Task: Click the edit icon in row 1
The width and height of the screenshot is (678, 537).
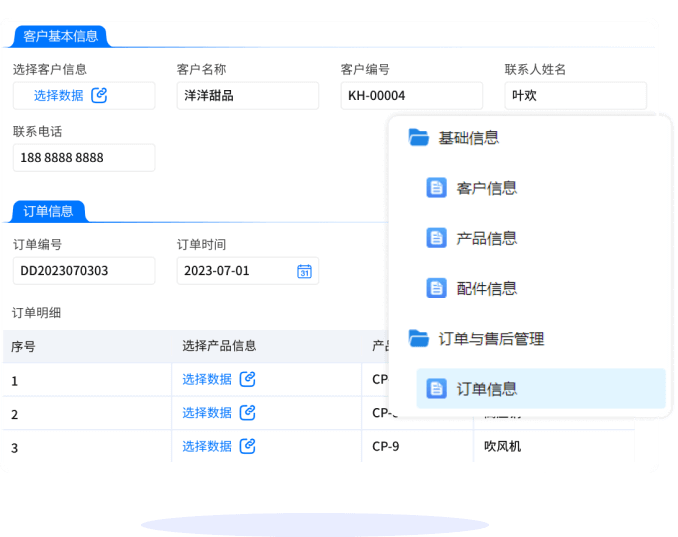Action: [x=248, y=379]
